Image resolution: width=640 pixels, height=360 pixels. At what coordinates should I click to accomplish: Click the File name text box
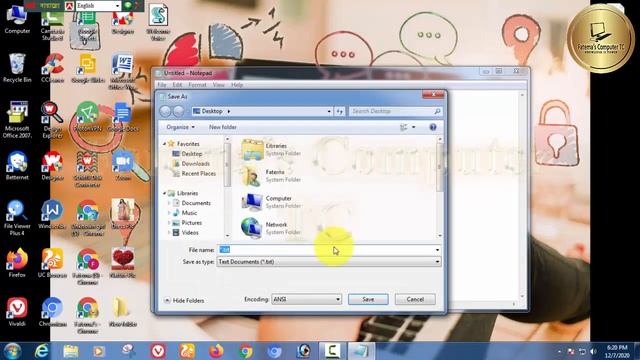[x=325, y=250]
